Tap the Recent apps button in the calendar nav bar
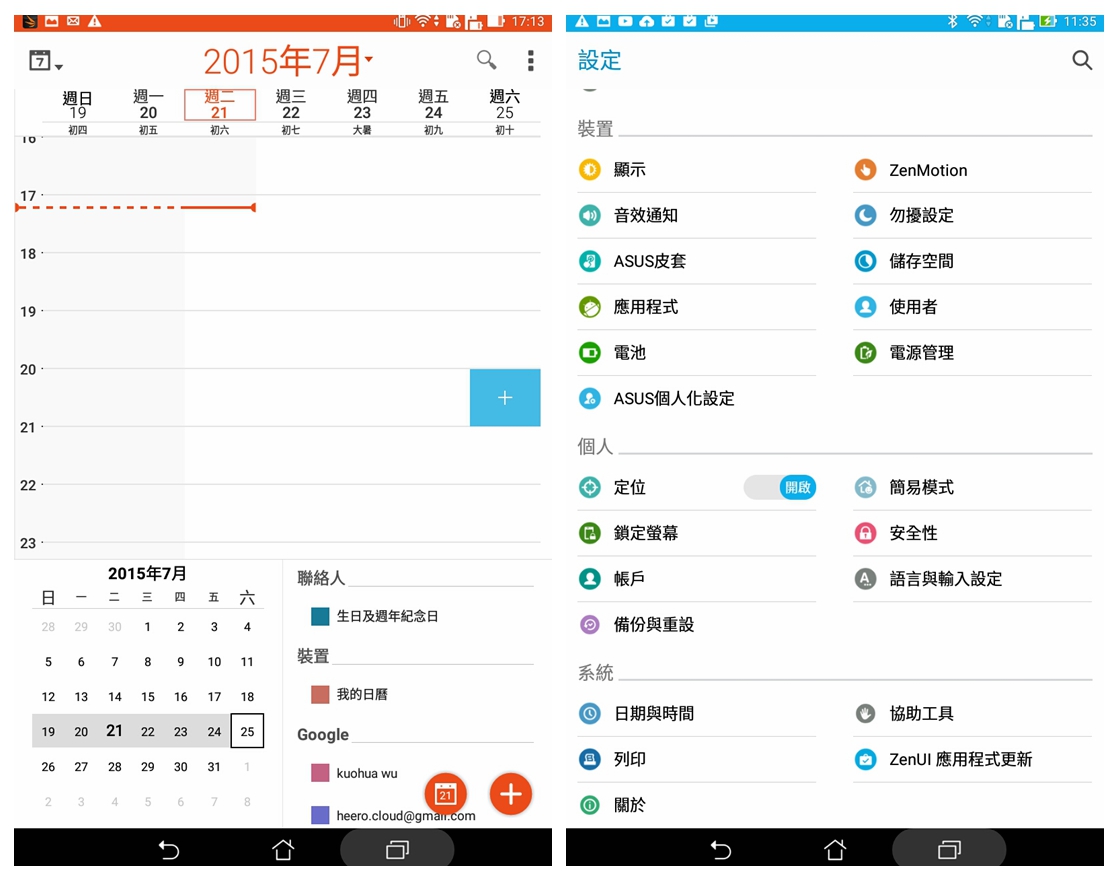This screenshot has height=880, width=1118. [x=397, y=849]
